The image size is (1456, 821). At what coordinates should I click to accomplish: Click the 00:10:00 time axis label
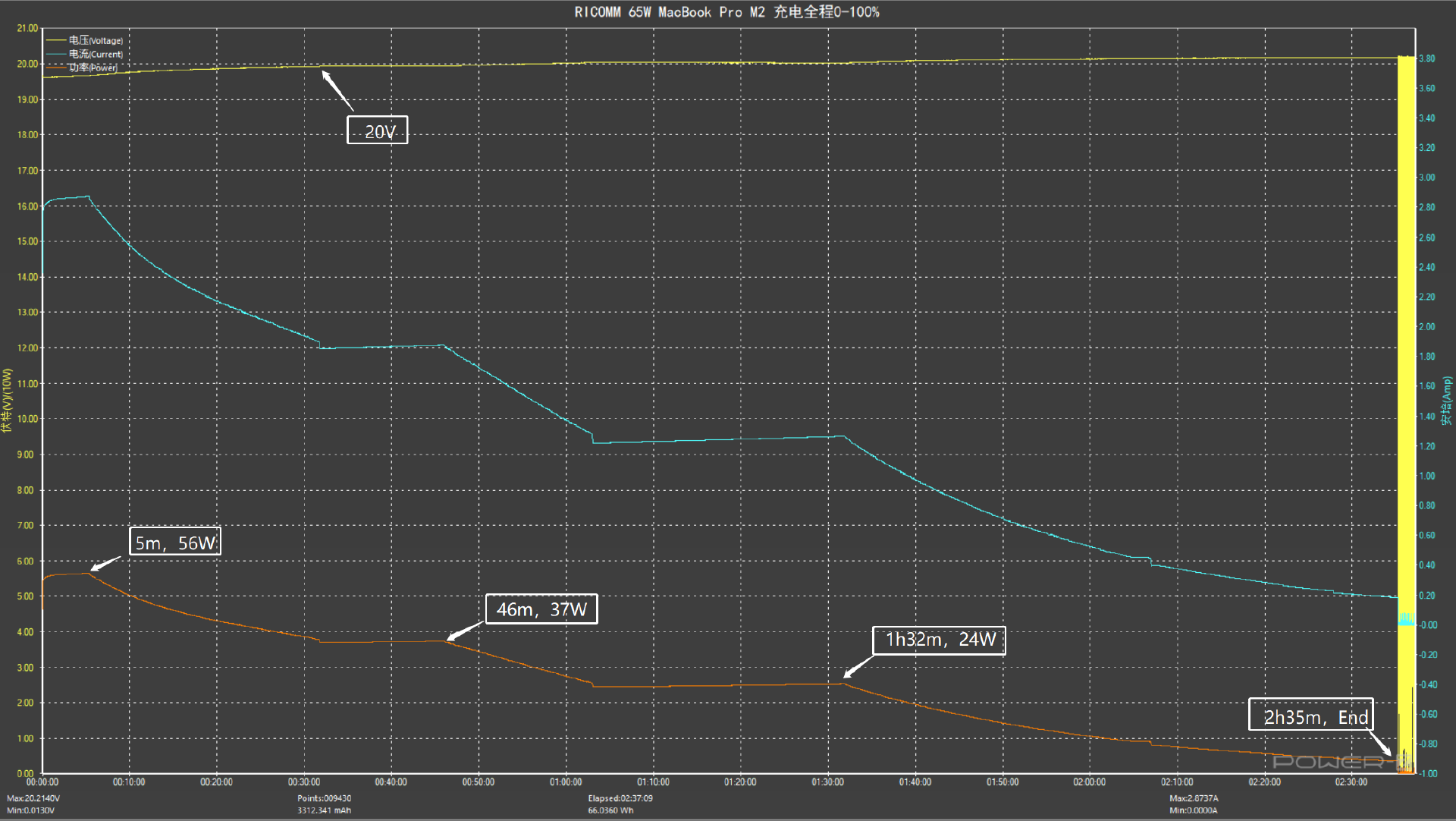(129, 782)
